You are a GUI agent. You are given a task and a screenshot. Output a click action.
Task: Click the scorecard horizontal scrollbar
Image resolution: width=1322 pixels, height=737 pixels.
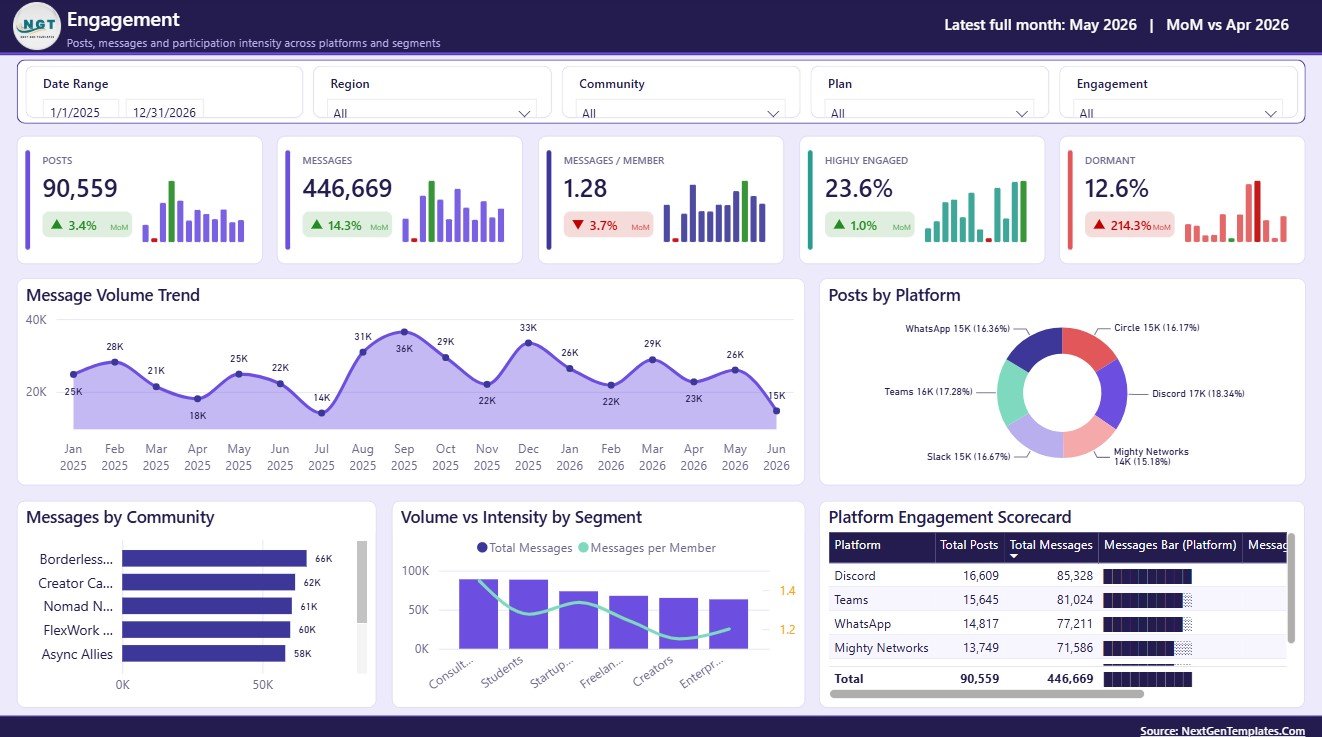pos(986,693)
